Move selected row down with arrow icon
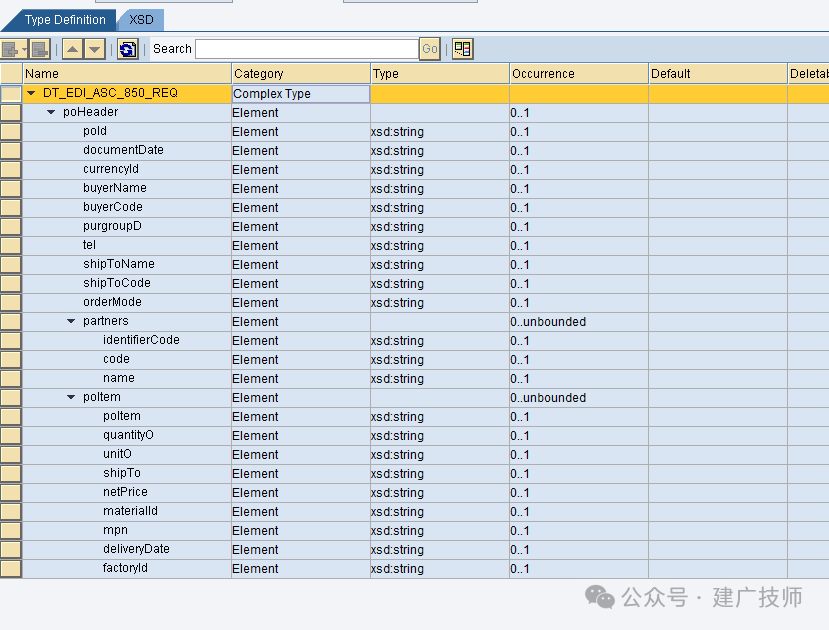The width and height of the screenshot is (829, 630). (95, 49)
